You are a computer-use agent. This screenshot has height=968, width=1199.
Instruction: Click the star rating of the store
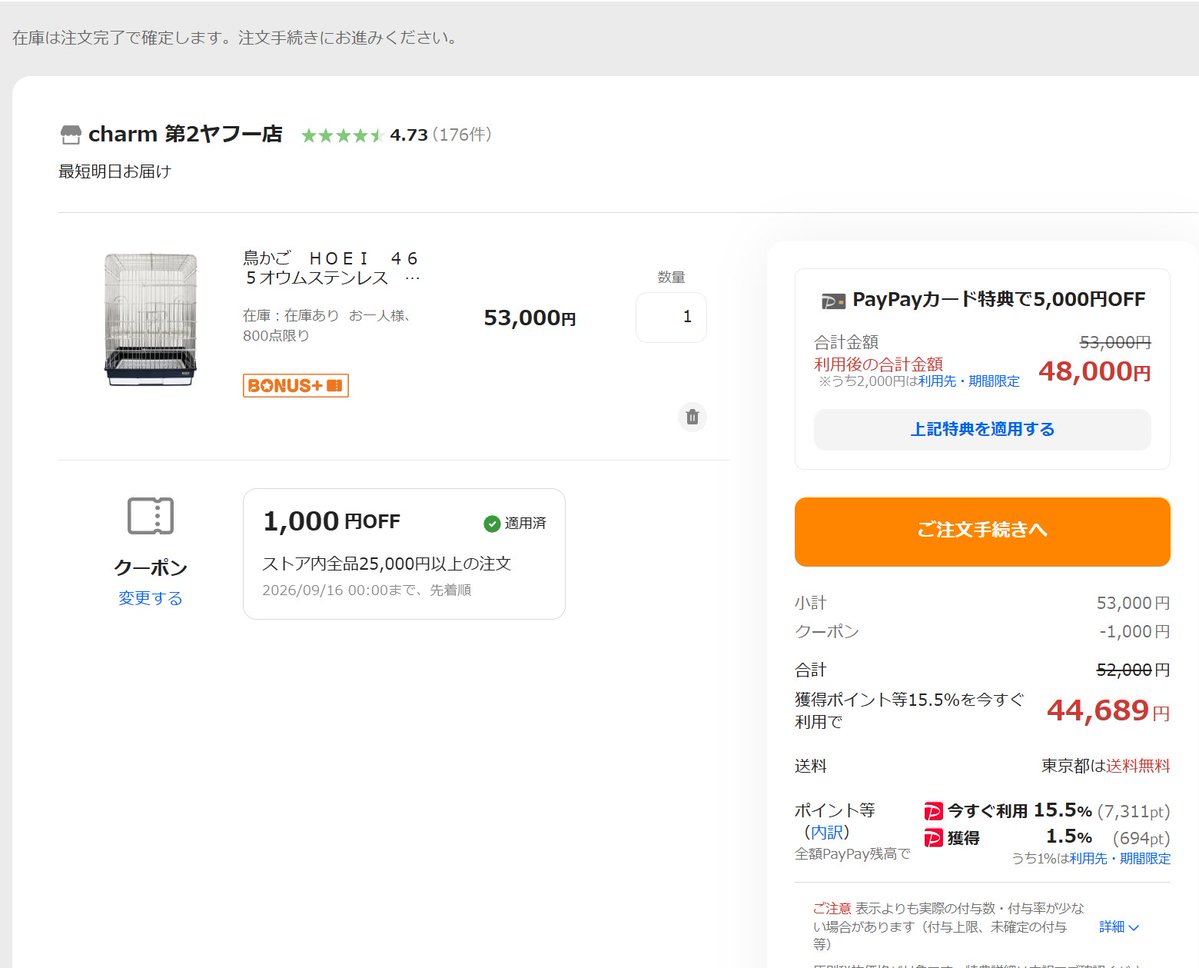point(342,135)
